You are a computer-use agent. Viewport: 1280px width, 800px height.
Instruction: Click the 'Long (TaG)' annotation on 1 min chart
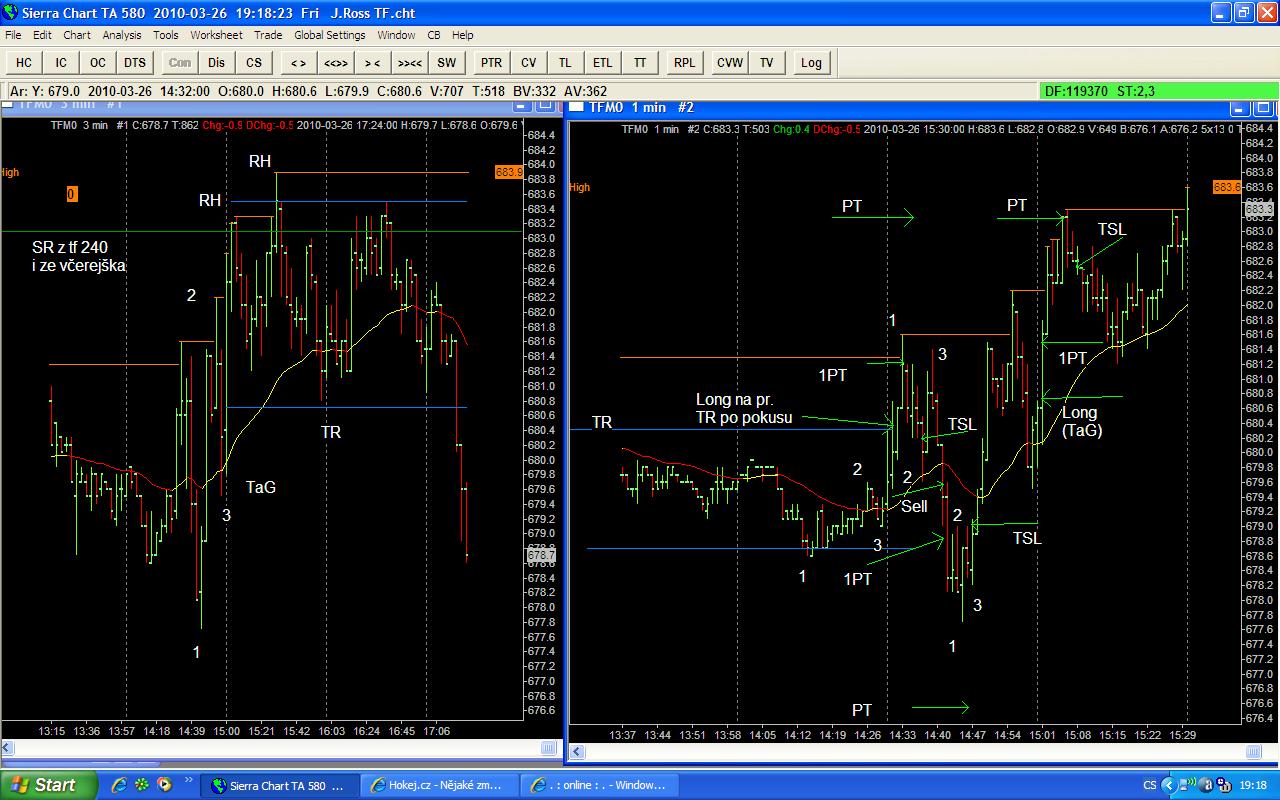tap(1080, 421)
